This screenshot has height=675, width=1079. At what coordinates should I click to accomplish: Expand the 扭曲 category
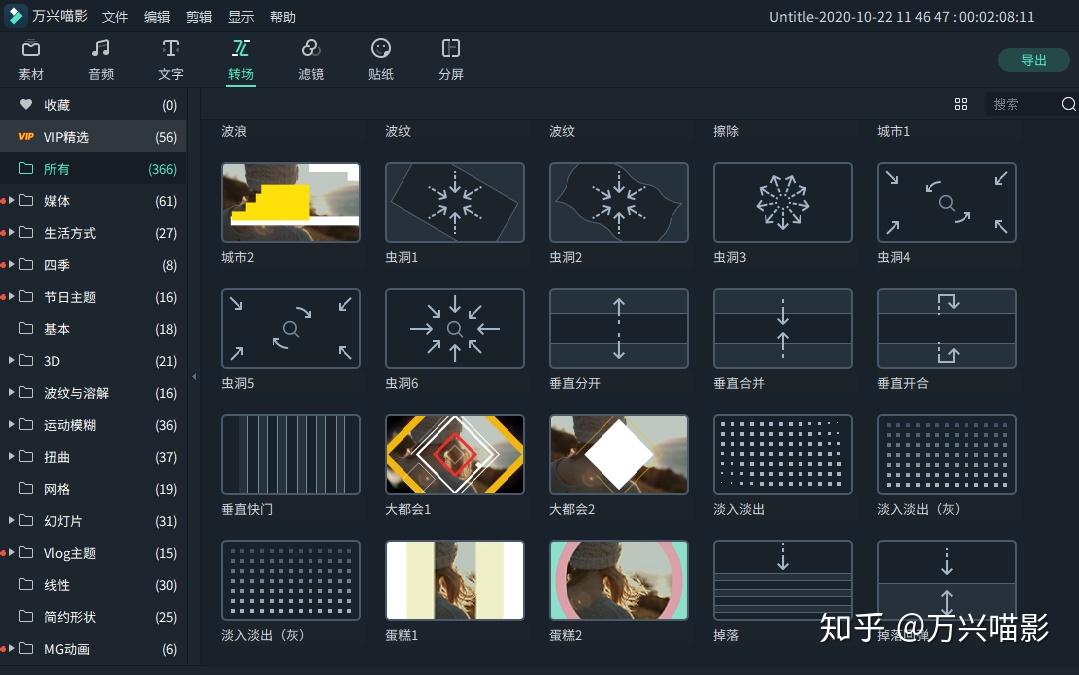pyautogui.click(x=11, y=456)
